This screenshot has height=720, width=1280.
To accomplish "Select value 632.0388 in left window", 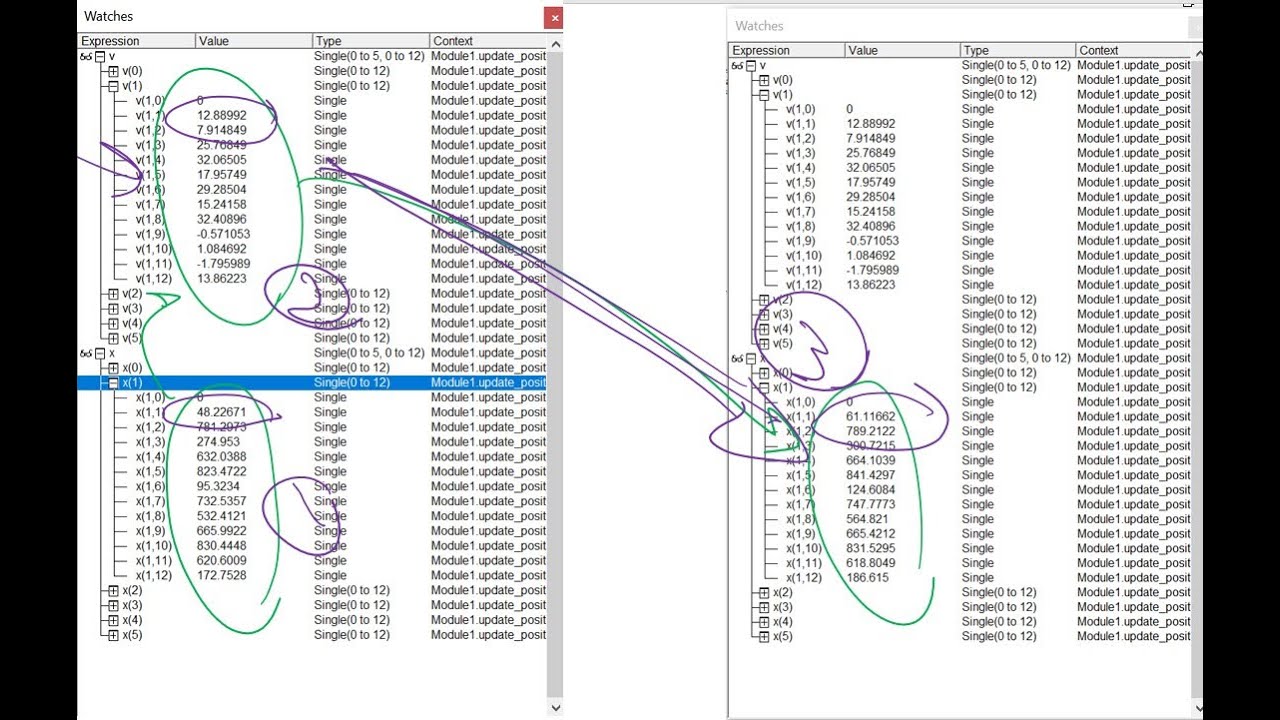I will (222, 457).
